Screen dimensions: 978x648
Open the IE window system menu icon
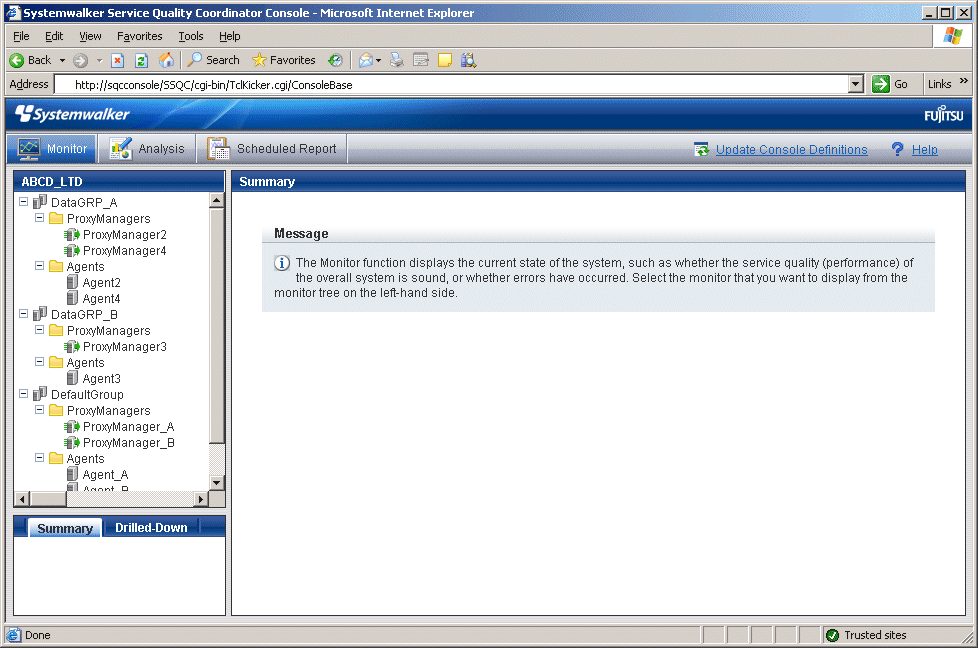(13, 12)
